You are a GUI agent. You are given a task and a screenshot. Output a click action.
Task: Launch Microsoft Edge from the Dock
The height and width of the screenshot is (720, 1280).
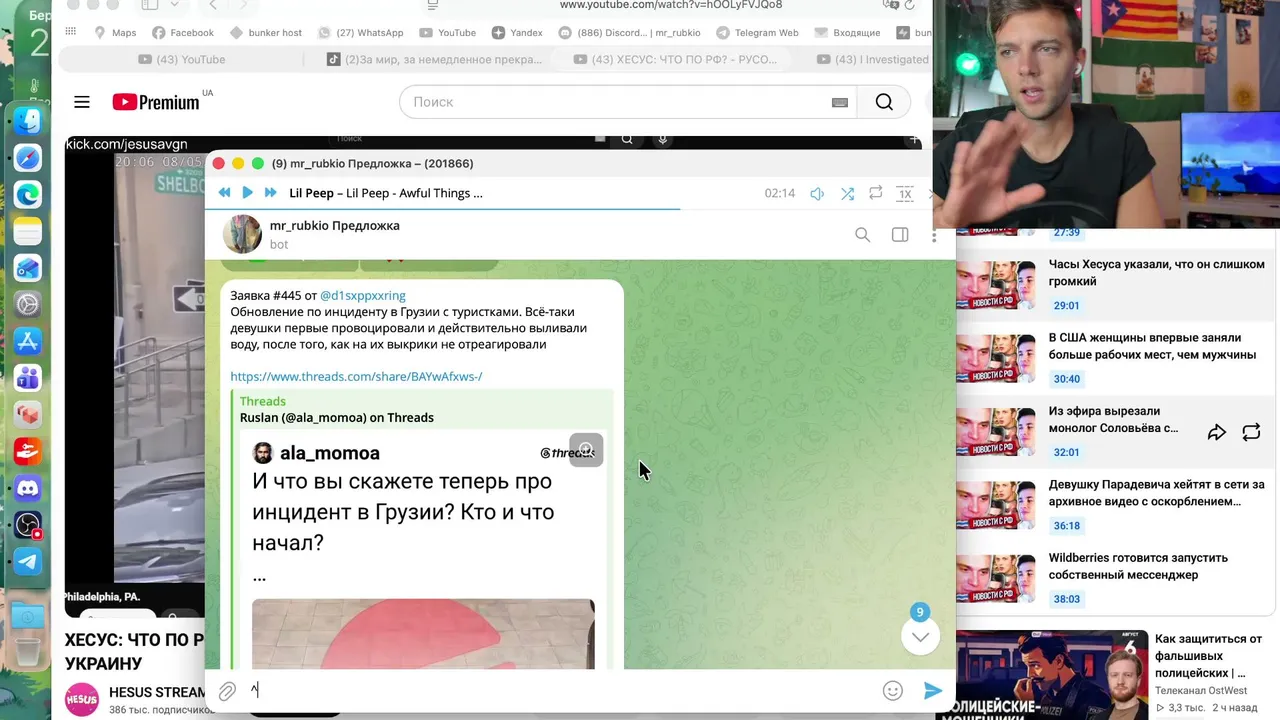pyautogui.click(x=28, y=195)
